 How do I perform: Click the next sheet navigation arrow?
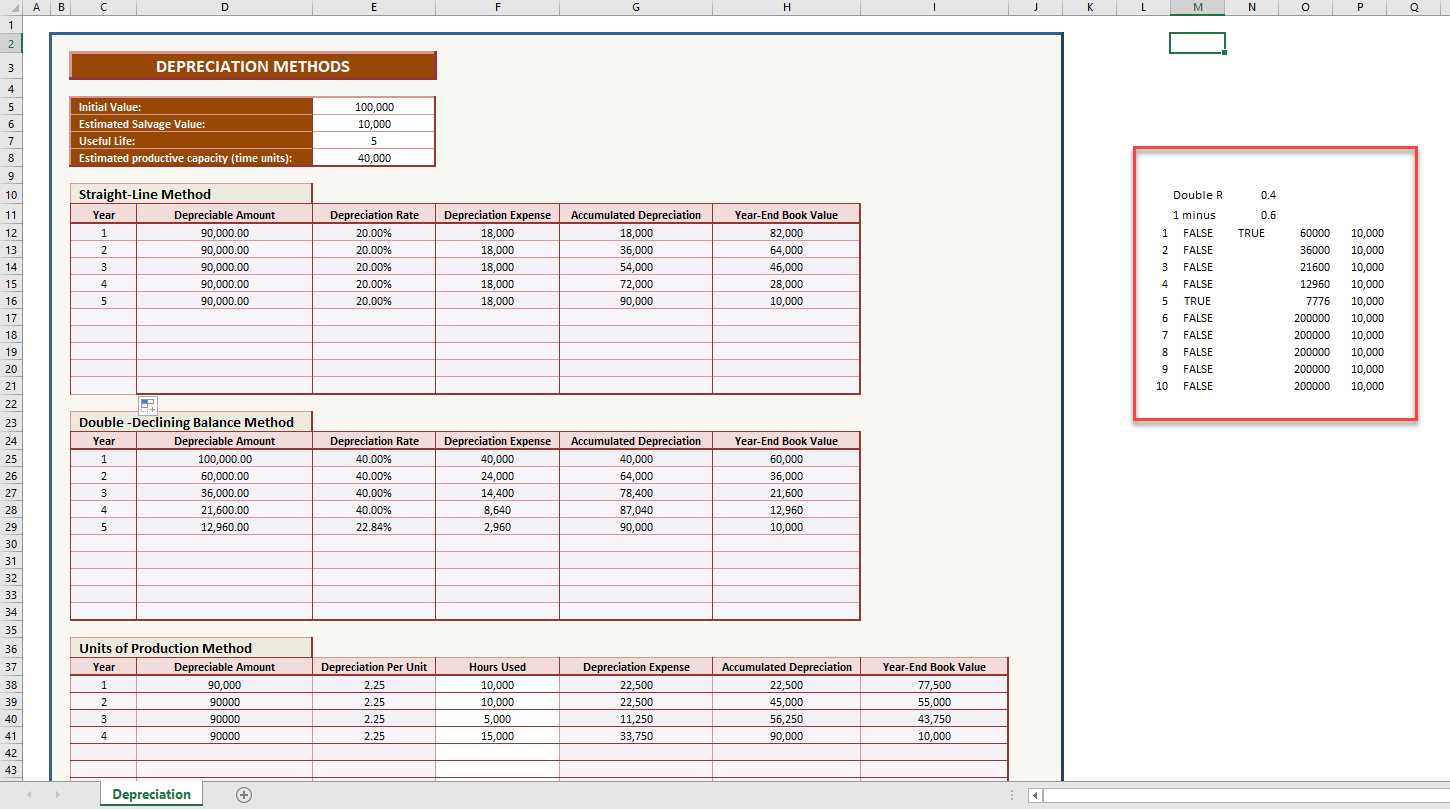tap(57, 794)
